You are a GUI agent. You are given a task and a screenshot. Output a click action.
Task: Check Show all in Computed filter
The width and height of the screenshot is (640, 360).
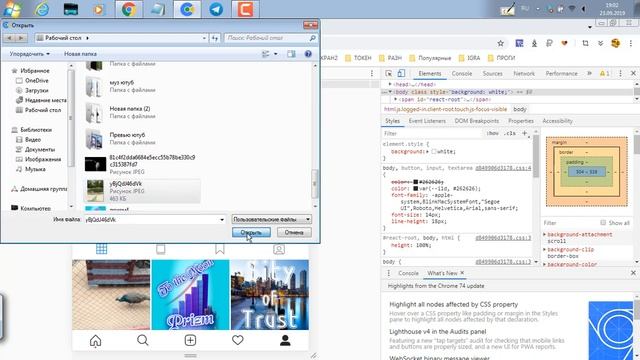point(603,222)
